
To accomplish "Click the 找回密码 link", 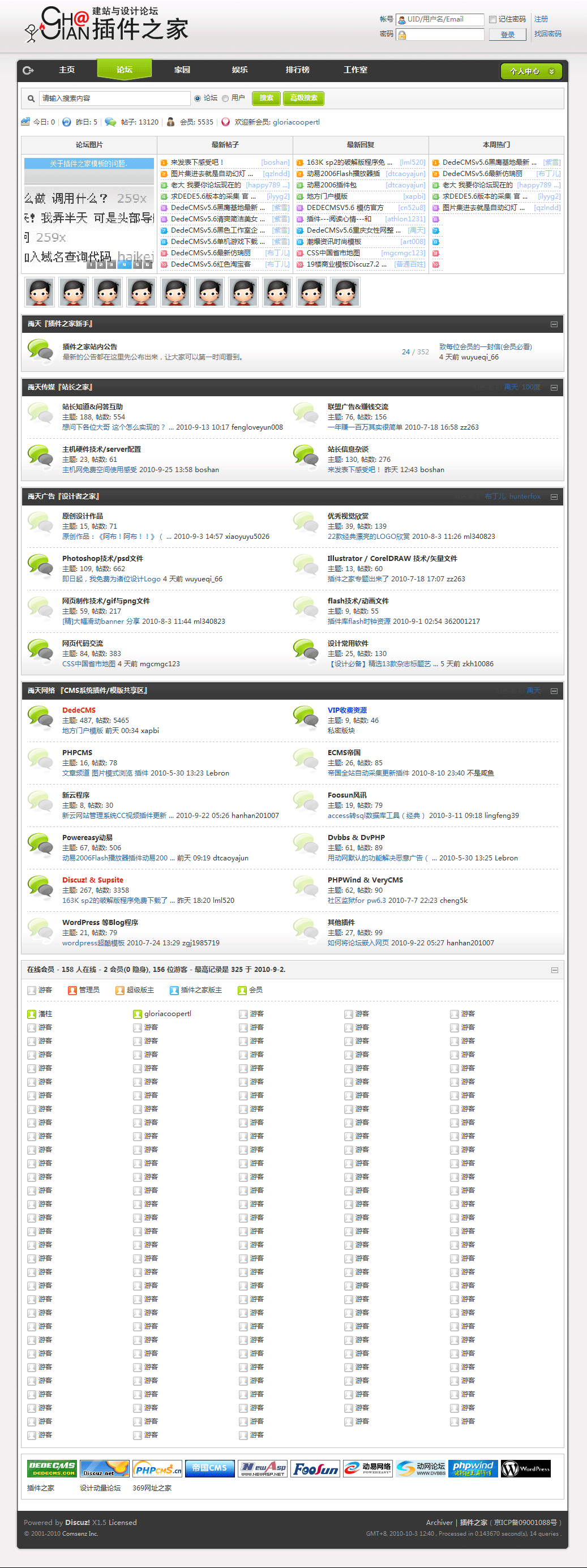I will pyautogui.click(x=547, y=34).
